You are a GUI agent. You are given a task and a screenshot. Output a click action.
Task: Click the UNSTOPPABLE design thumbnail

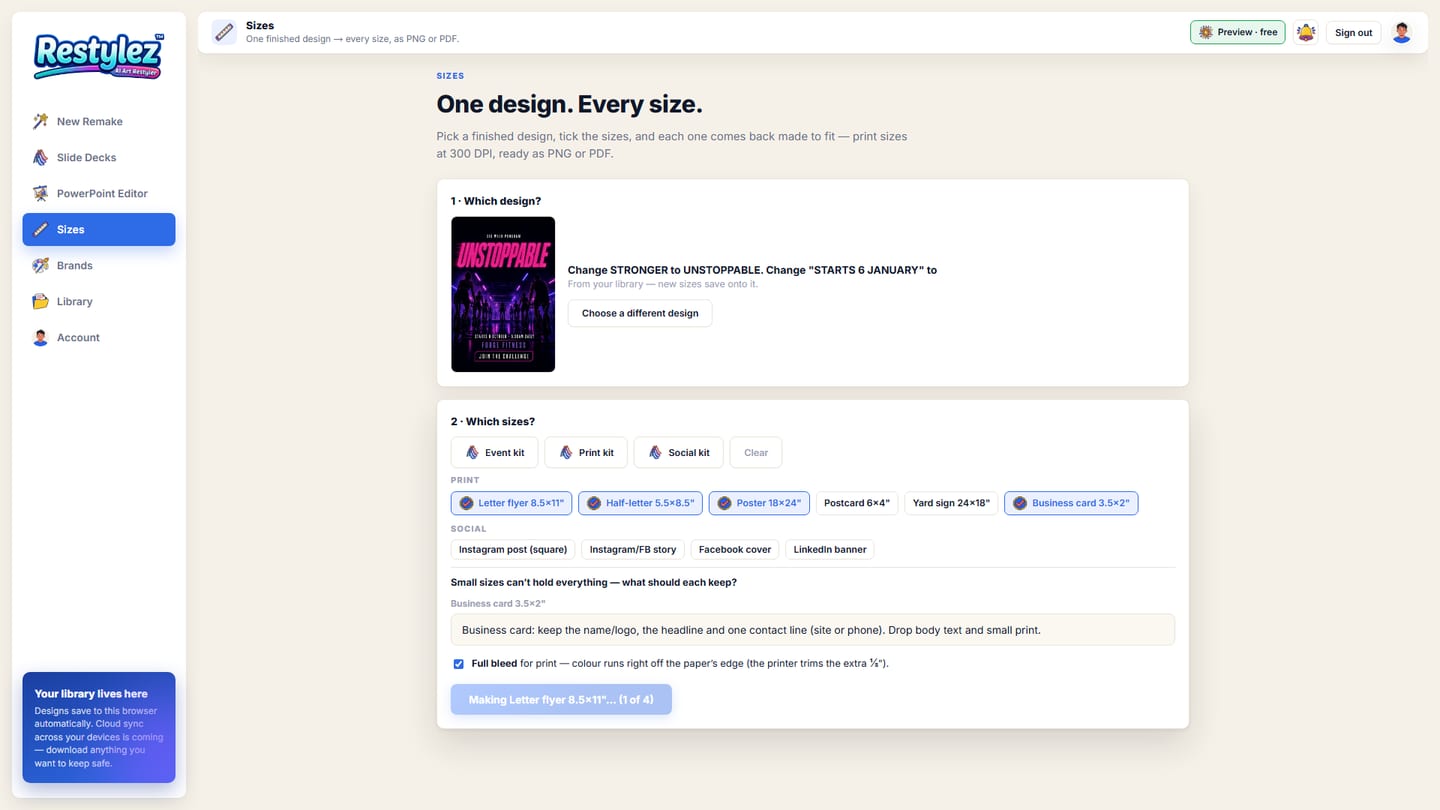point(503,294)
